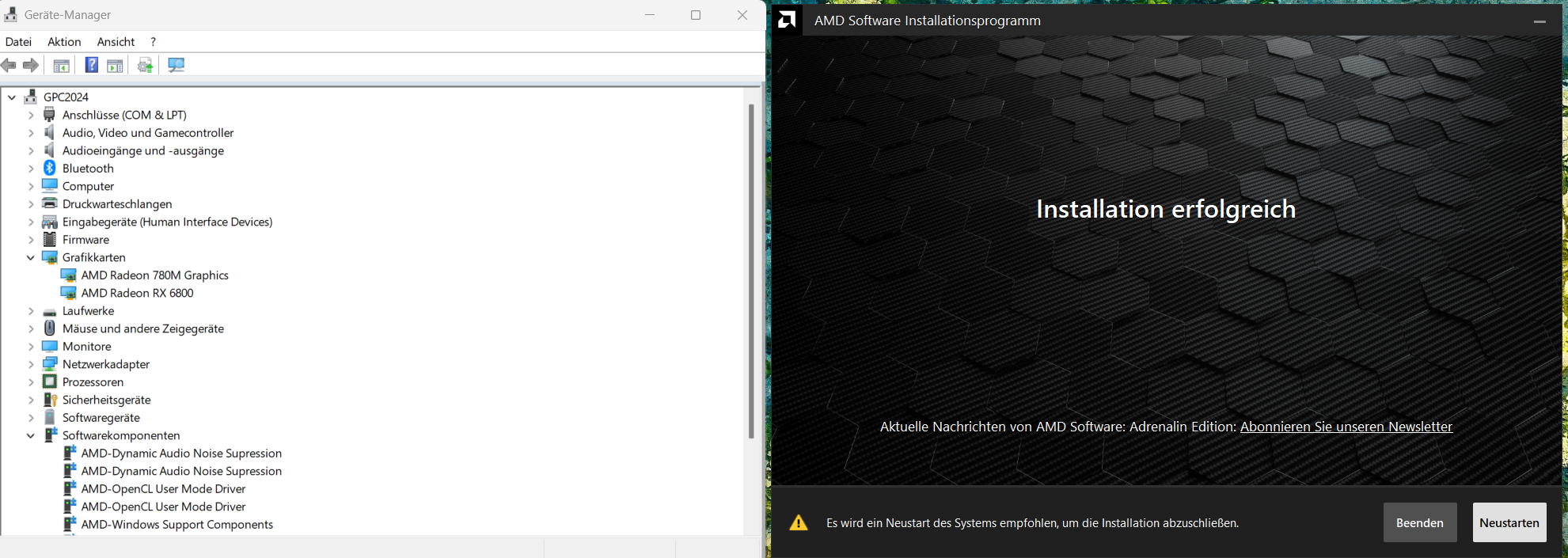Scan for hardware changes via monitor icon
The width and height of the screenshot is (1568, 558).
176,65
